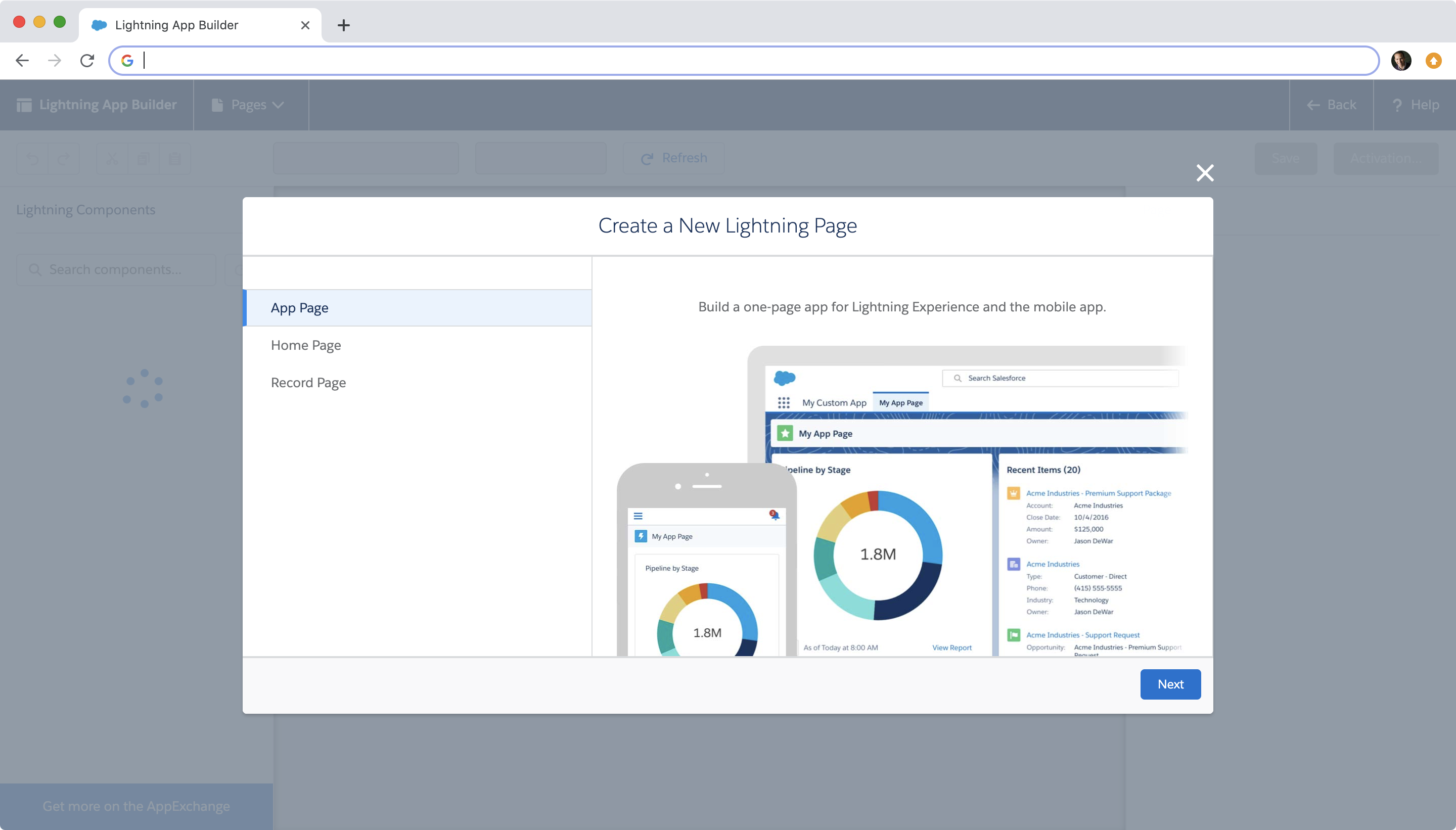Click the 'Build a one-page app' description text
Screen dimensions: 1456x830
tap(902, 307)
